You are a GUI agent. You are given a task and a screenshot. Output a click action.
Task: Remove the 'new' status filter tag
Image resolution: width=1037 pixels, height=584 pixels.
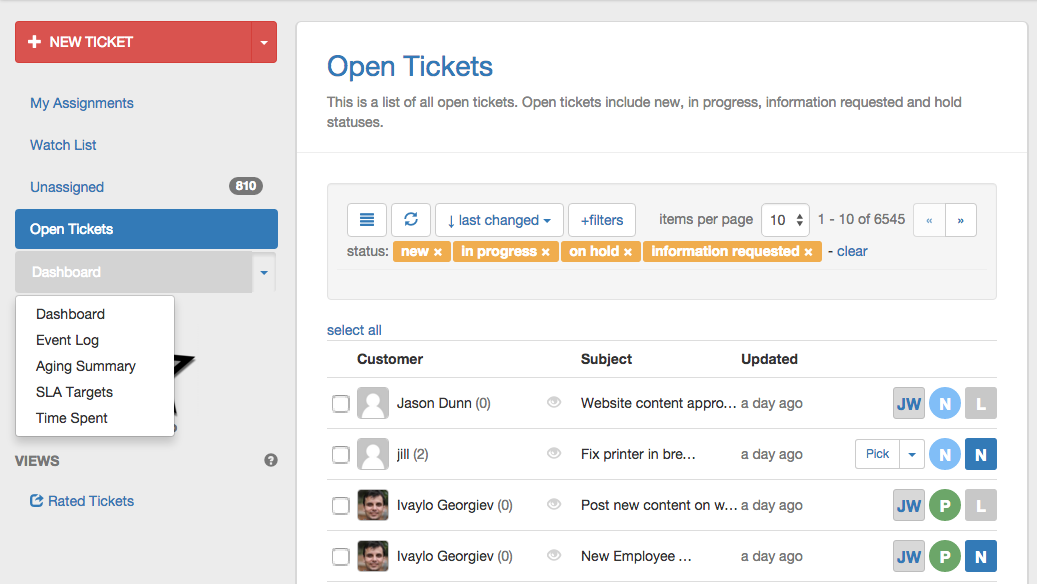438,252
